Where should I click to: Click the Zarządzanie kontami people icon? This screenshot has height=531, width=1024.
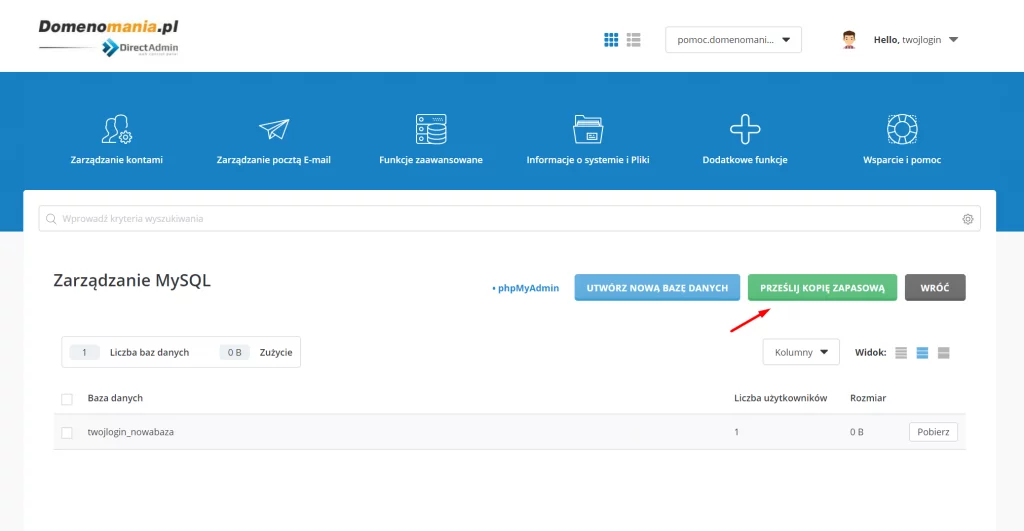(x=117, y=129)
